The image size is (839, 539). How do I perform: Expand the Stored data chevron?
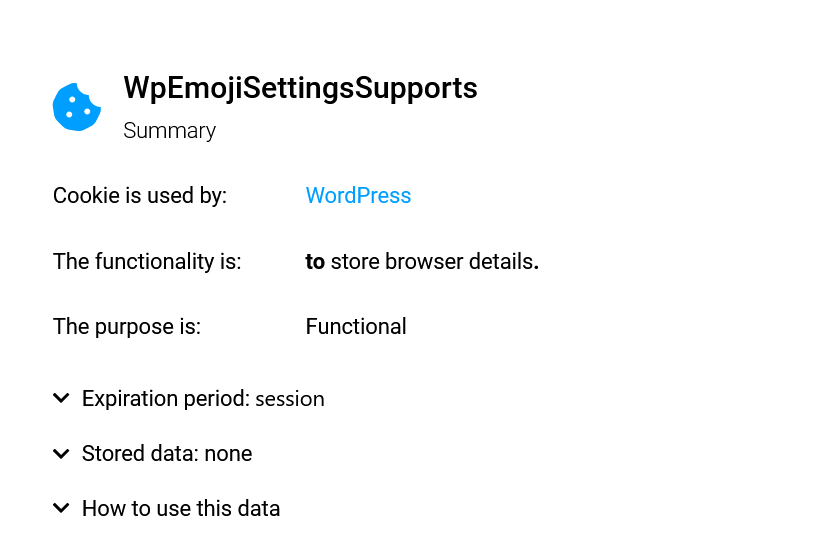(62, 454)
